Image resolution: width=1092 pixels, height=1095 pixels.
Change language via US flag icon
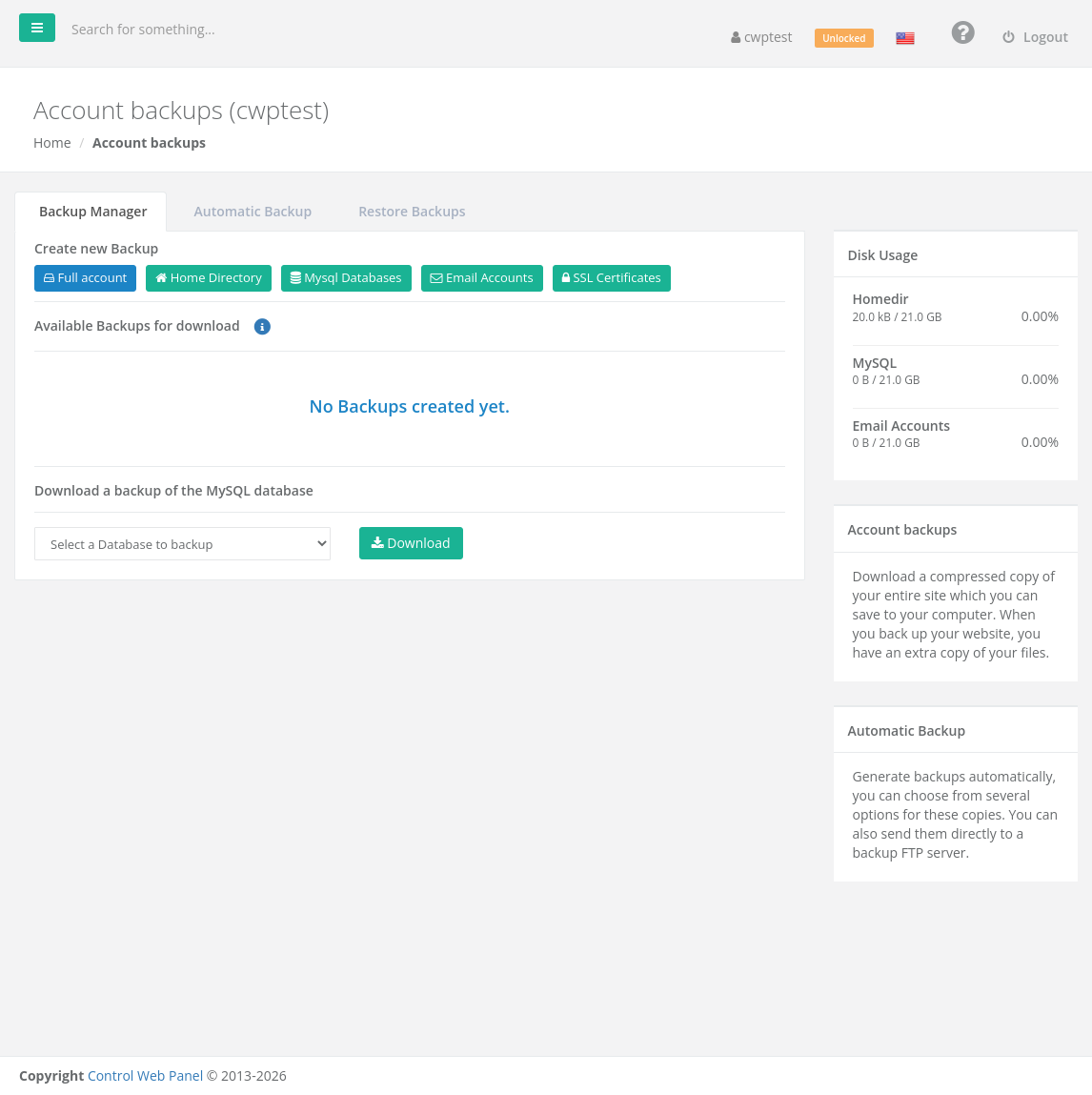pyautogui.click(x=905, y=38)
